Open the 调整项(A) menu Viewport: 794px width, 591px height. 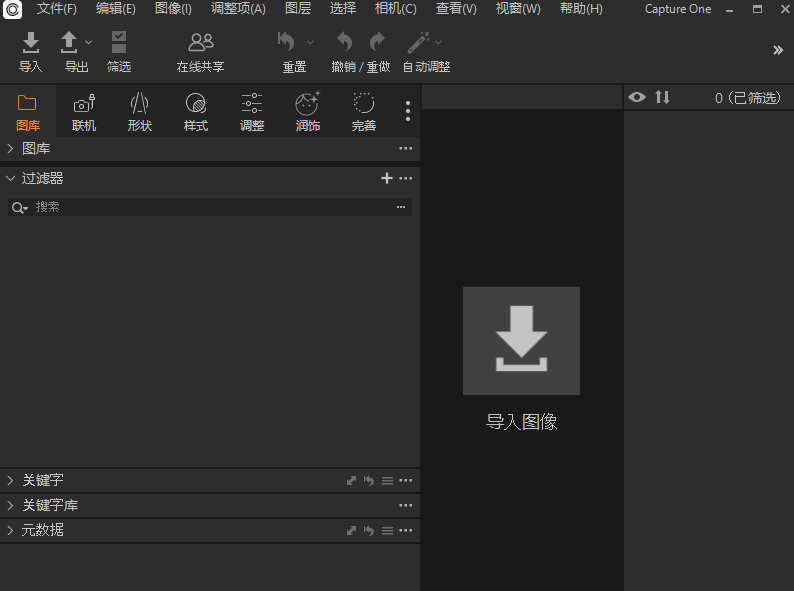[x=238, y=9]
